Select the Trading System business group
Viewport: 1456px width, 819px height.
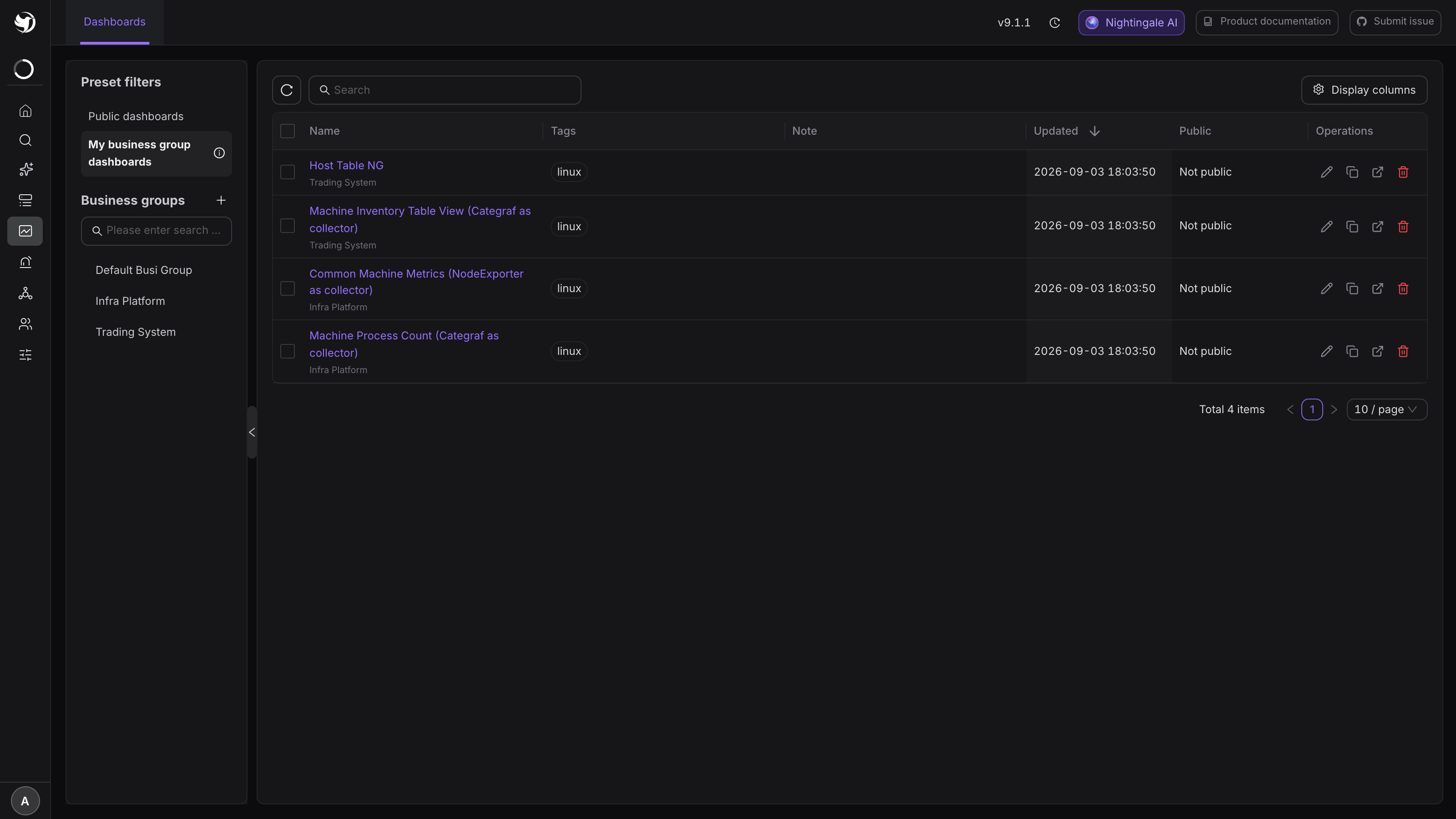point(136,332)
